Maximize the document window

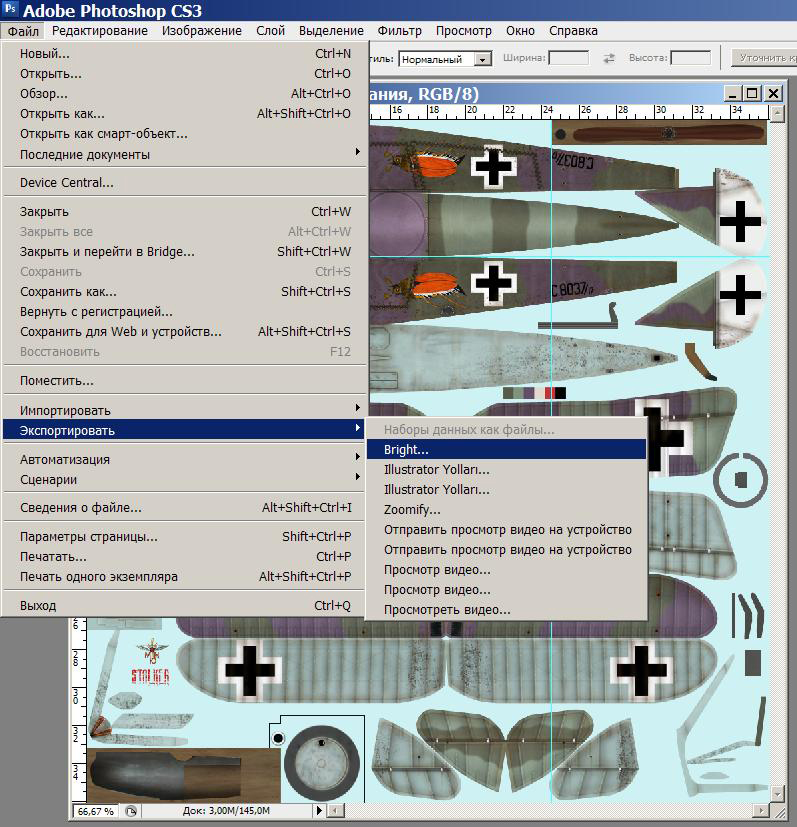click(x=752, y=94)
